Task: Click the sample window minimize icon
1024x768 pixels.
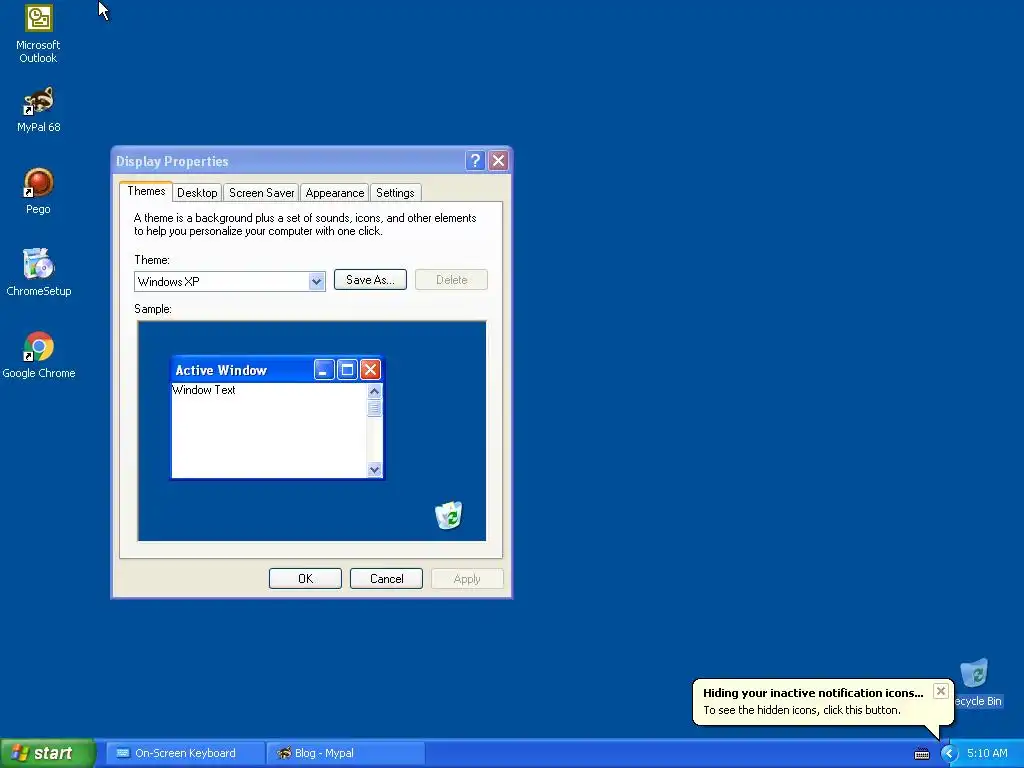Action: point(324,370)
